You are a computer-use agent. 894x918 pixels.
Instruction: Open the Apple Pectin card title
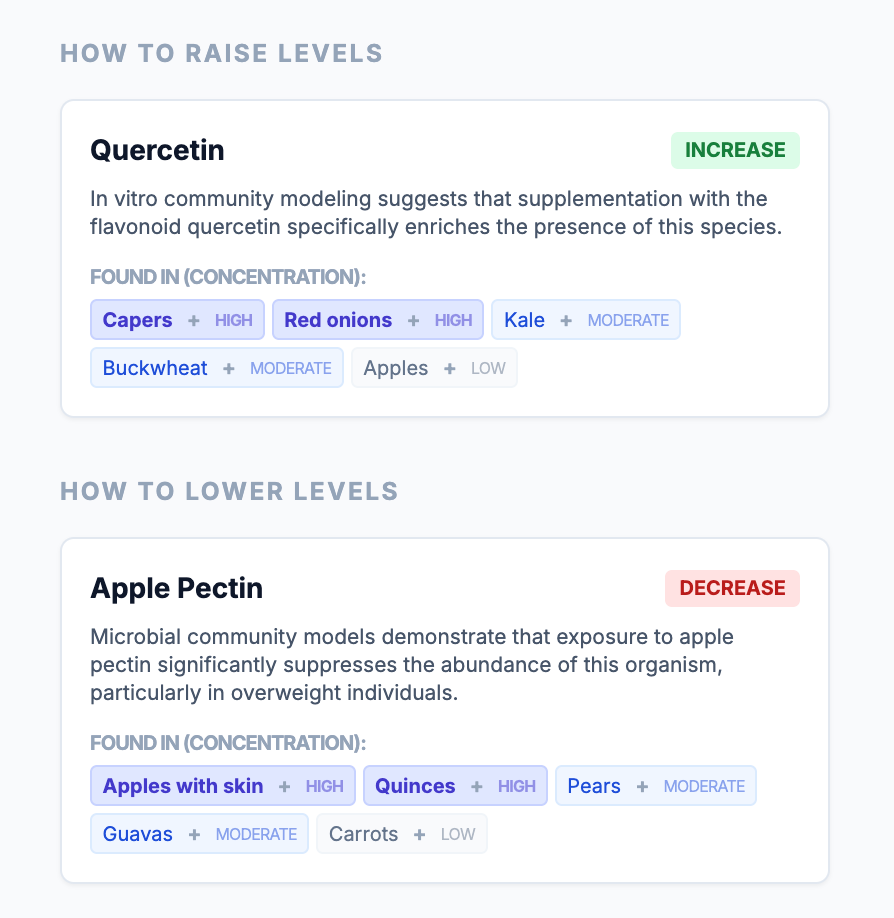pyautogui.click(x=177, y=589)
